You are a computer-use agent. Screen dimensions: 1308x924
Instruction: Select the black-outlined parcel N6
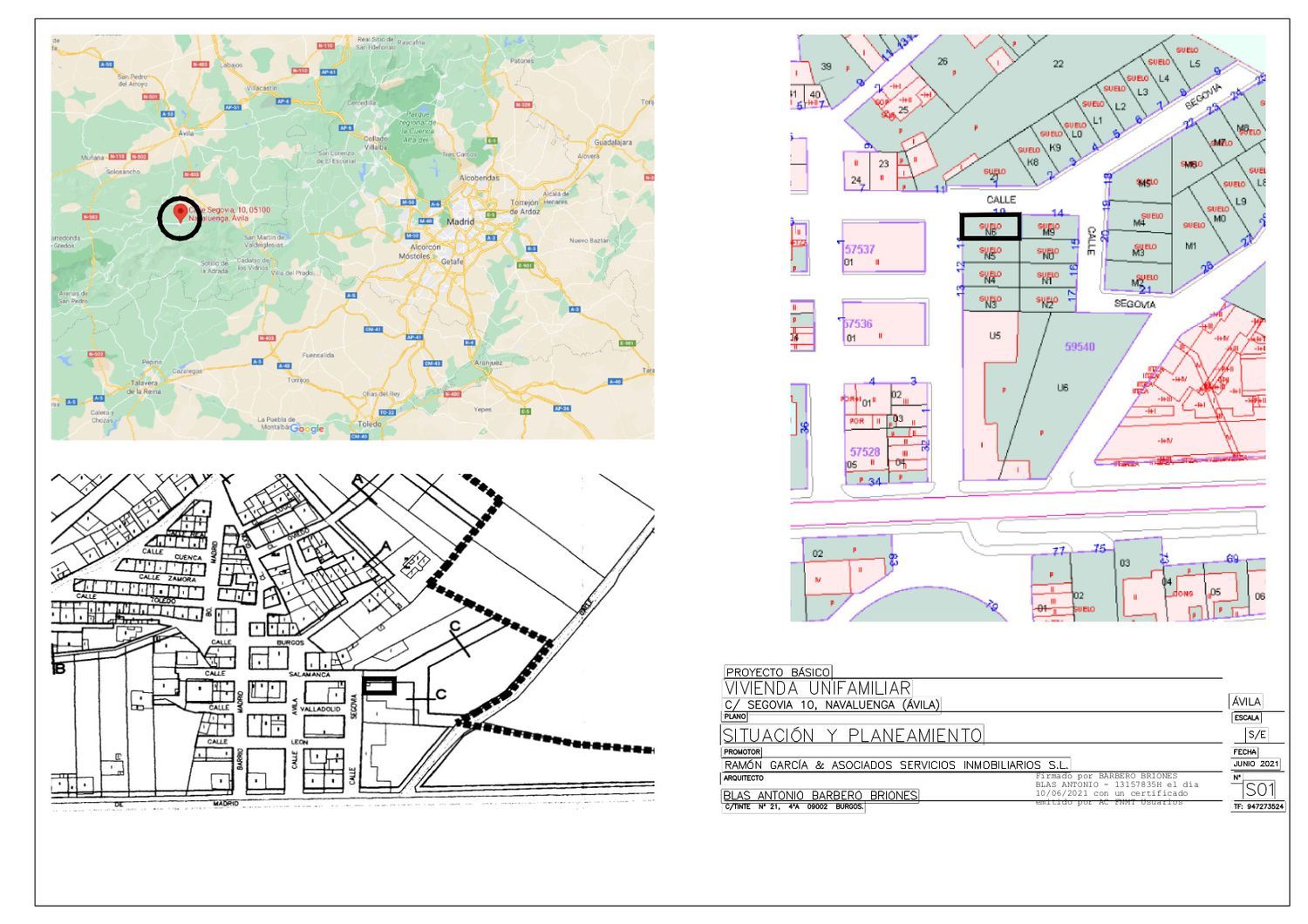coord(990,227)
